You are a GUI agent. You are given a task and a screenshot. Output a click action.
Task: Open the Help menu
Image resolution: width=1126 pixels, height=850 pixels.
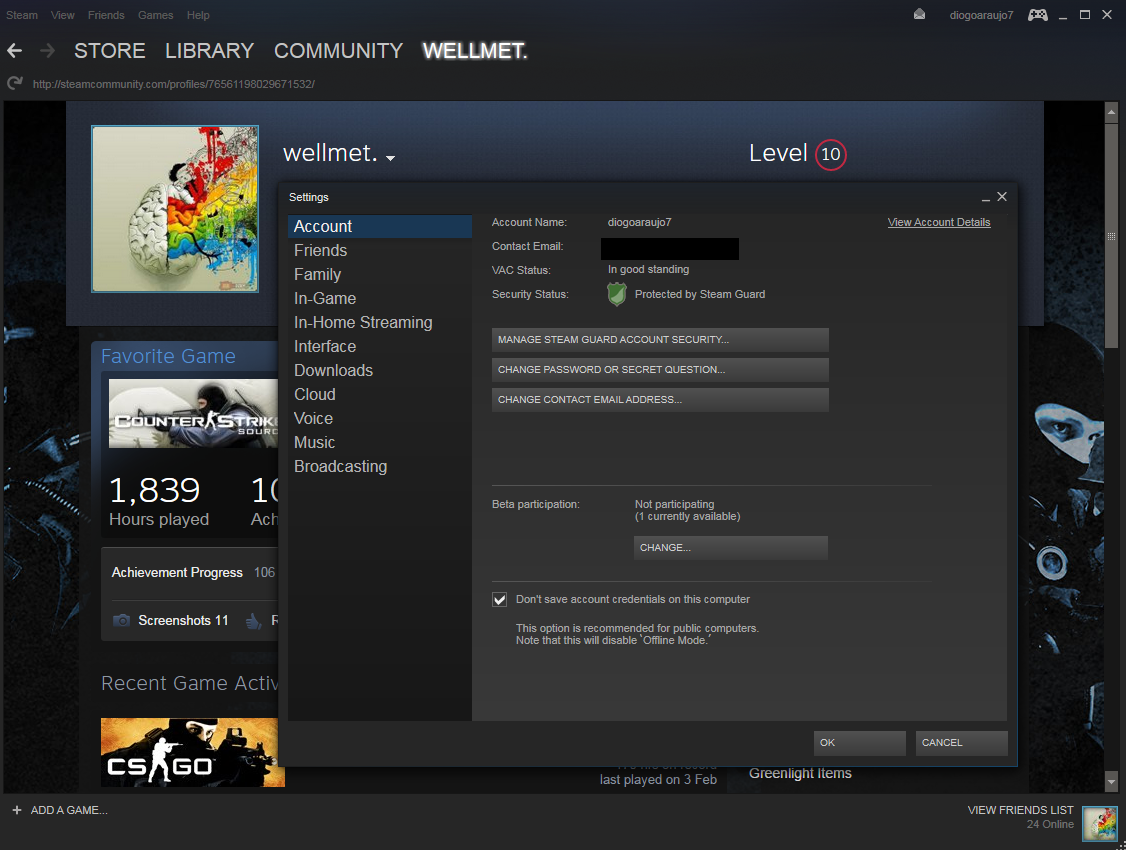point(198,15)
